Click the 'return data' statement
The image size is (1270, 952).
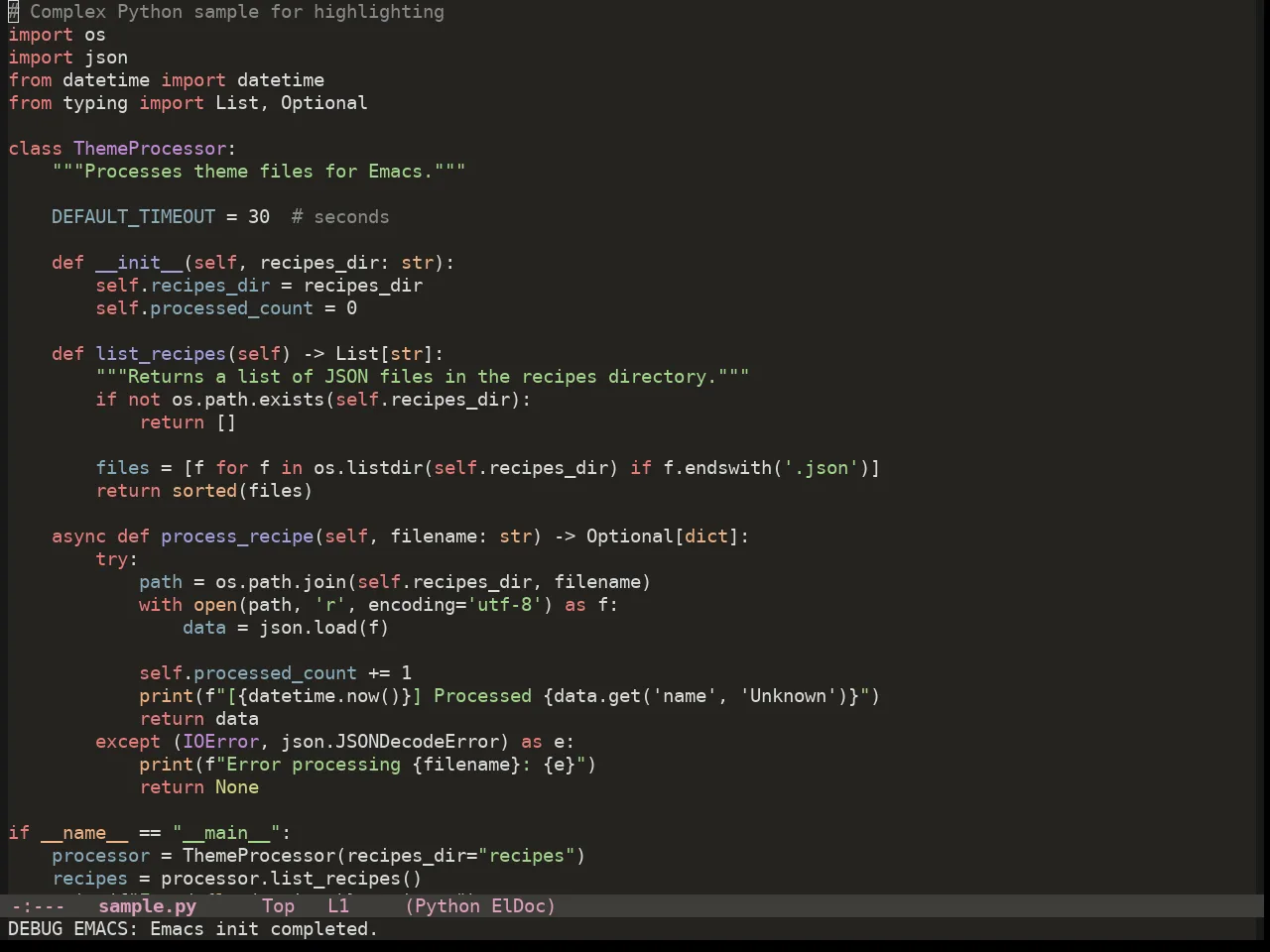[198, 719]
